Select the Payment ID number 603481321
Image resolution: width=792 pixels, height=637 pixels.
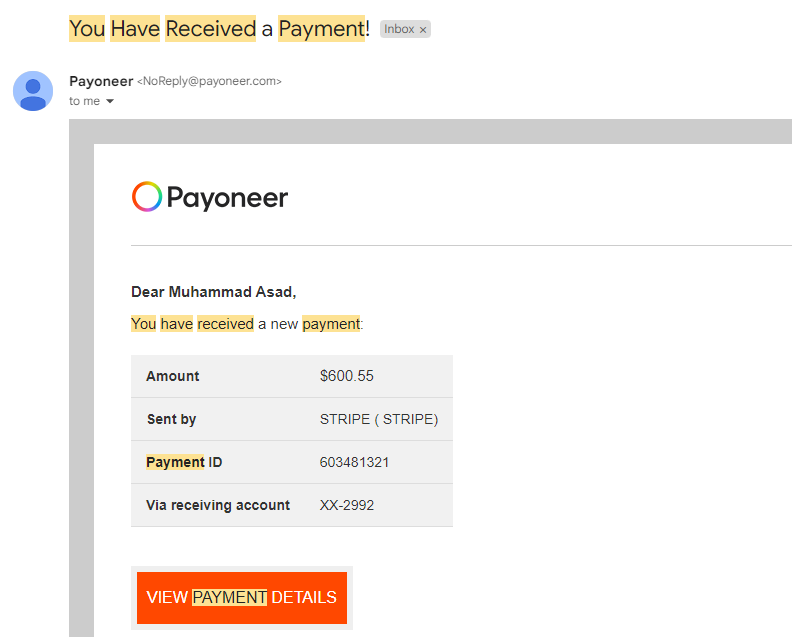354,462
